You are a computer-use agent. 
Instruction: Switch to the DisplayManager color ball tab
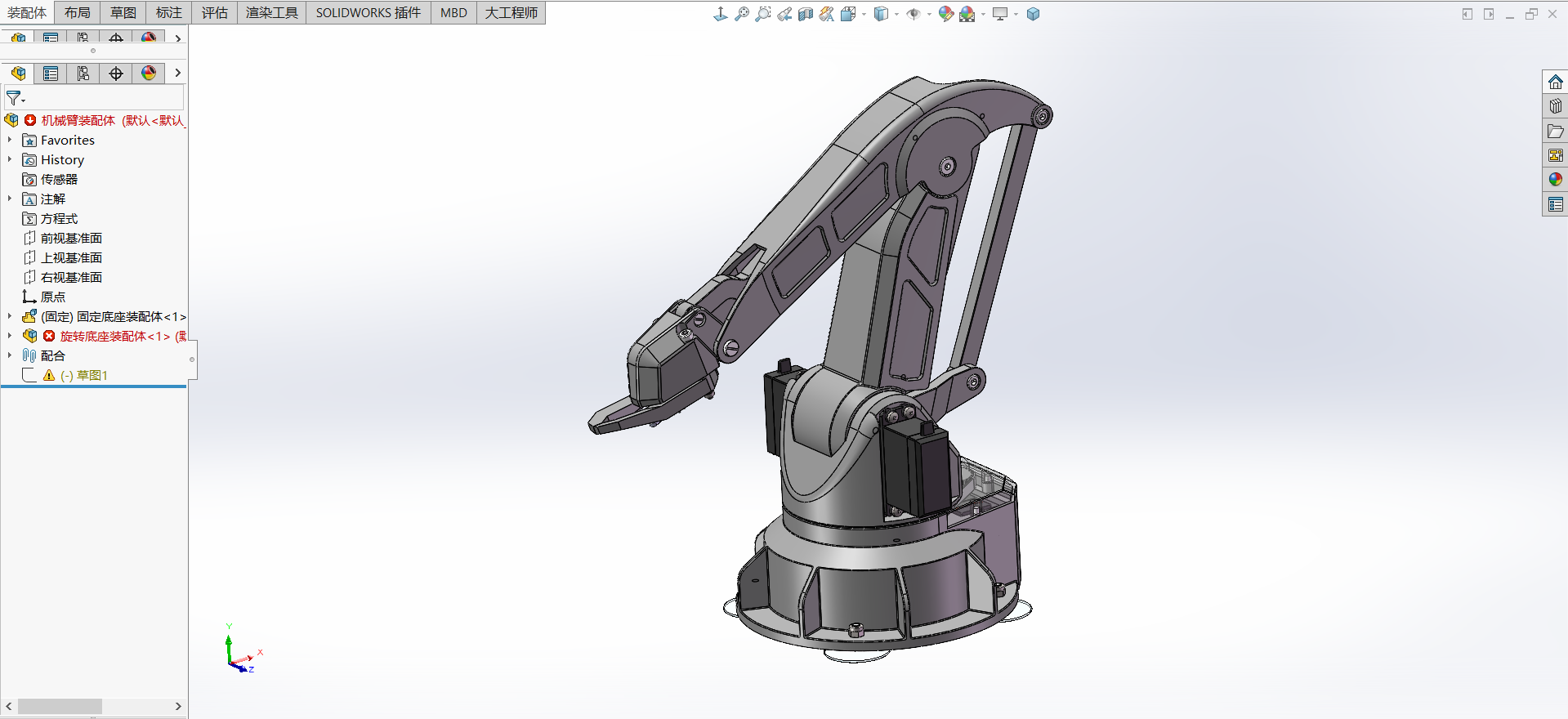[149, 74]
